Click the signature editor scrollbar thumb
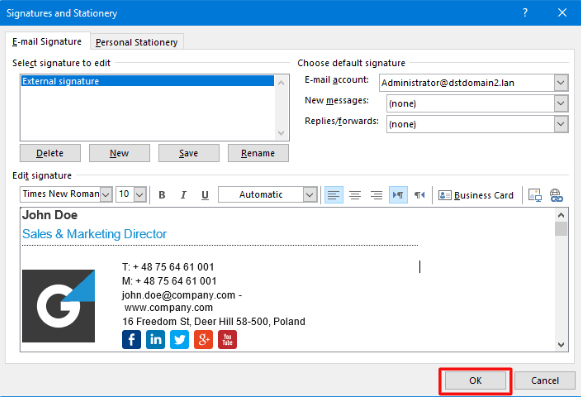The image size is (581, 397). 561,229
